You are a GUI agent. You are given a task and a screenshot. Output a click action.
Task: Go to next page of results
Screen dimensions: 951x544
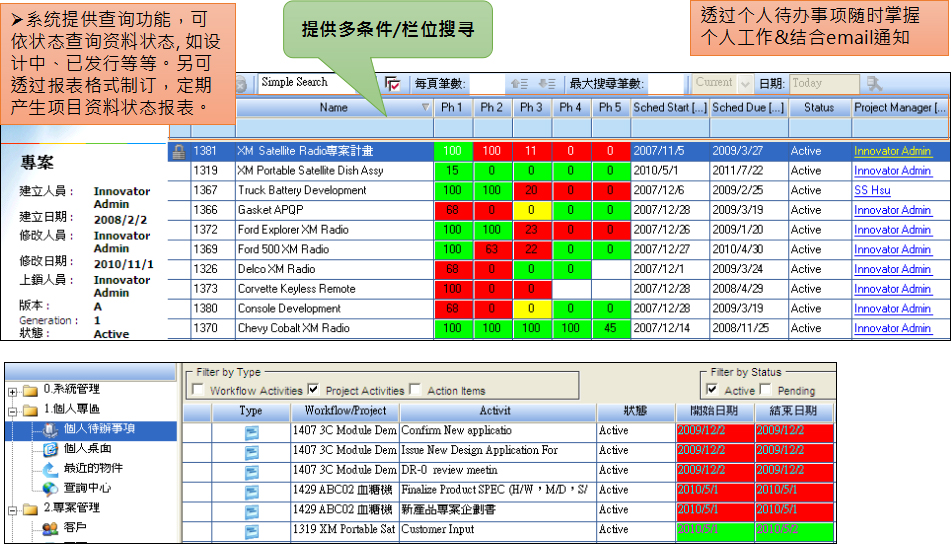click(546, 84)
